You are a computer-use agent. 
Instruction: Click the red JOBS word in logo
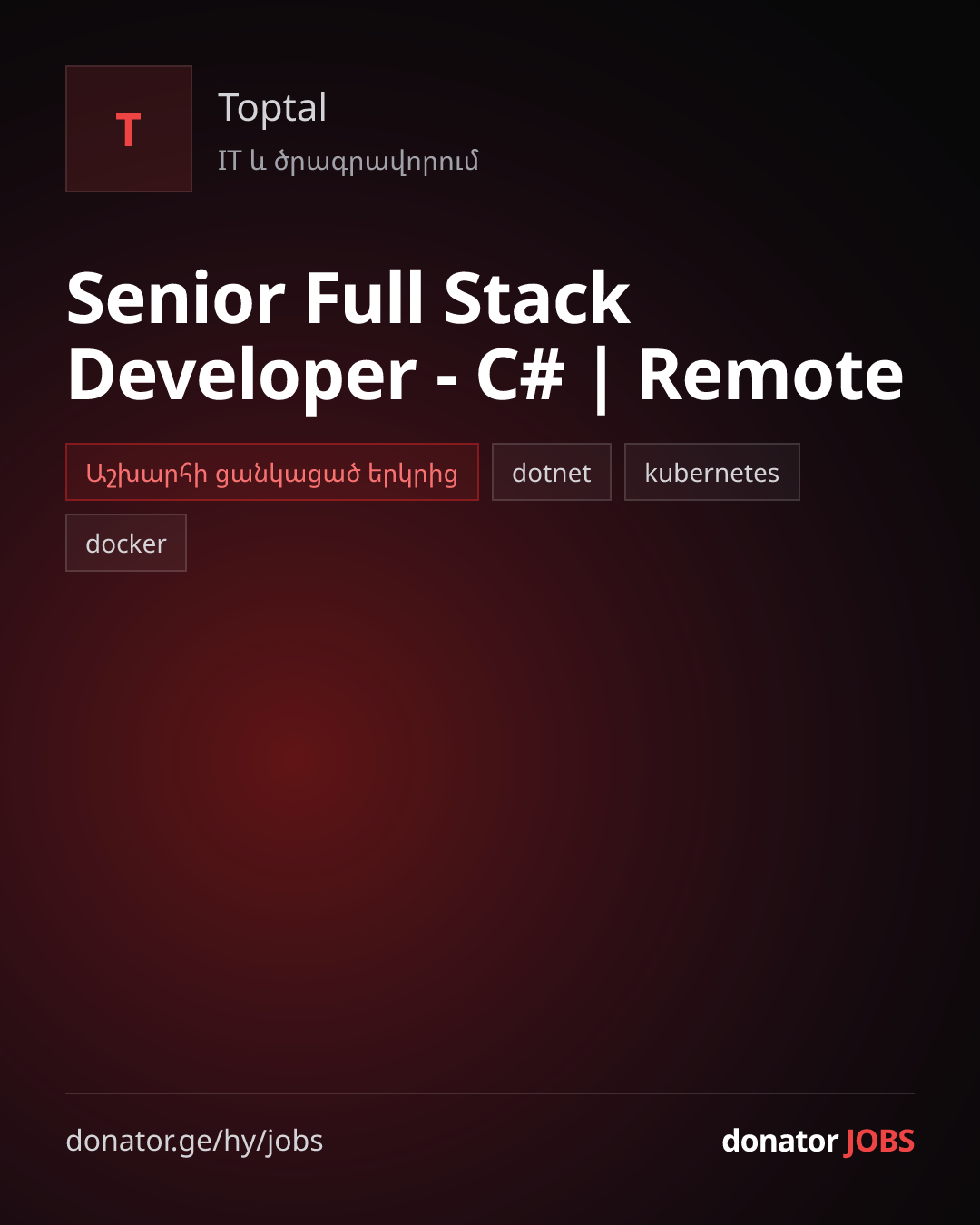[880, 1141]
